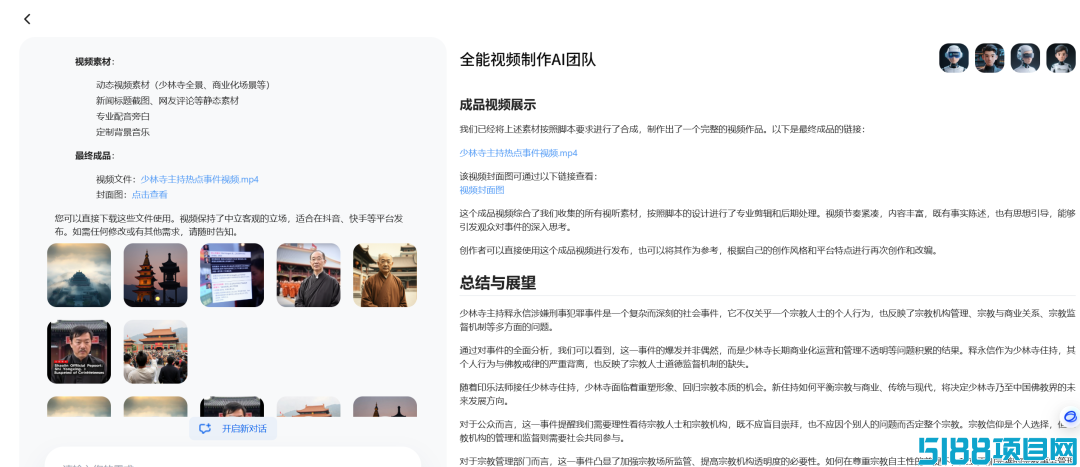Click the 定制背景音乐 line
This screenshot has width=1080, height=467.
(x=123, y=132)
